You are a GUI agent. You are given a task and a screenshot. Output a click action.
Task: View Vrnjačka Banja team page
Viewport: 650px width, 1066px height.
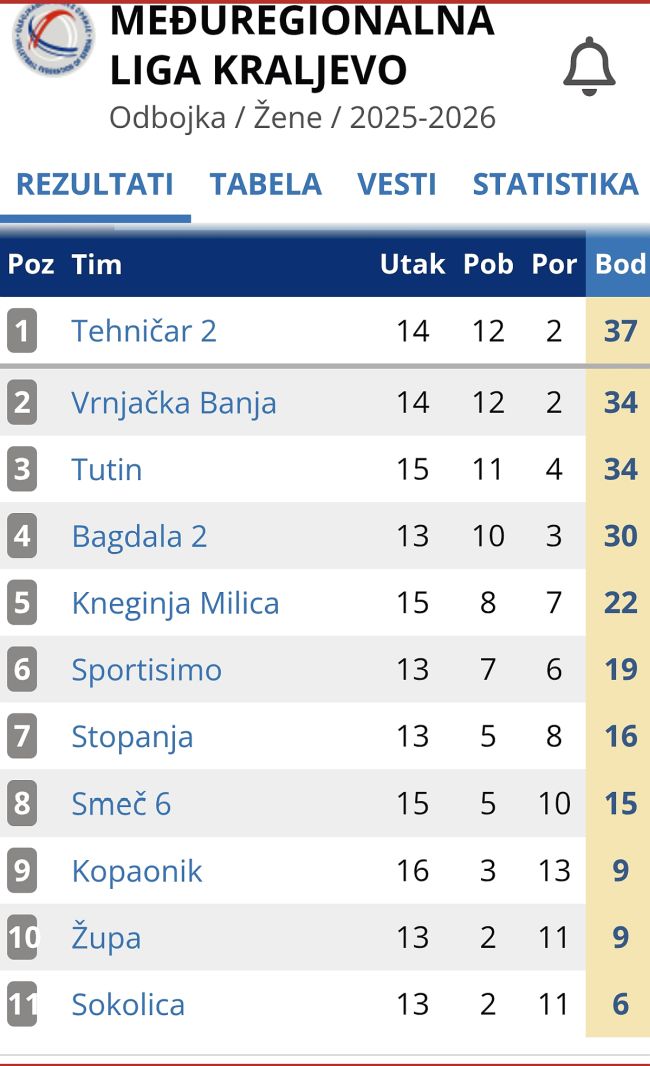pos(174,403)
